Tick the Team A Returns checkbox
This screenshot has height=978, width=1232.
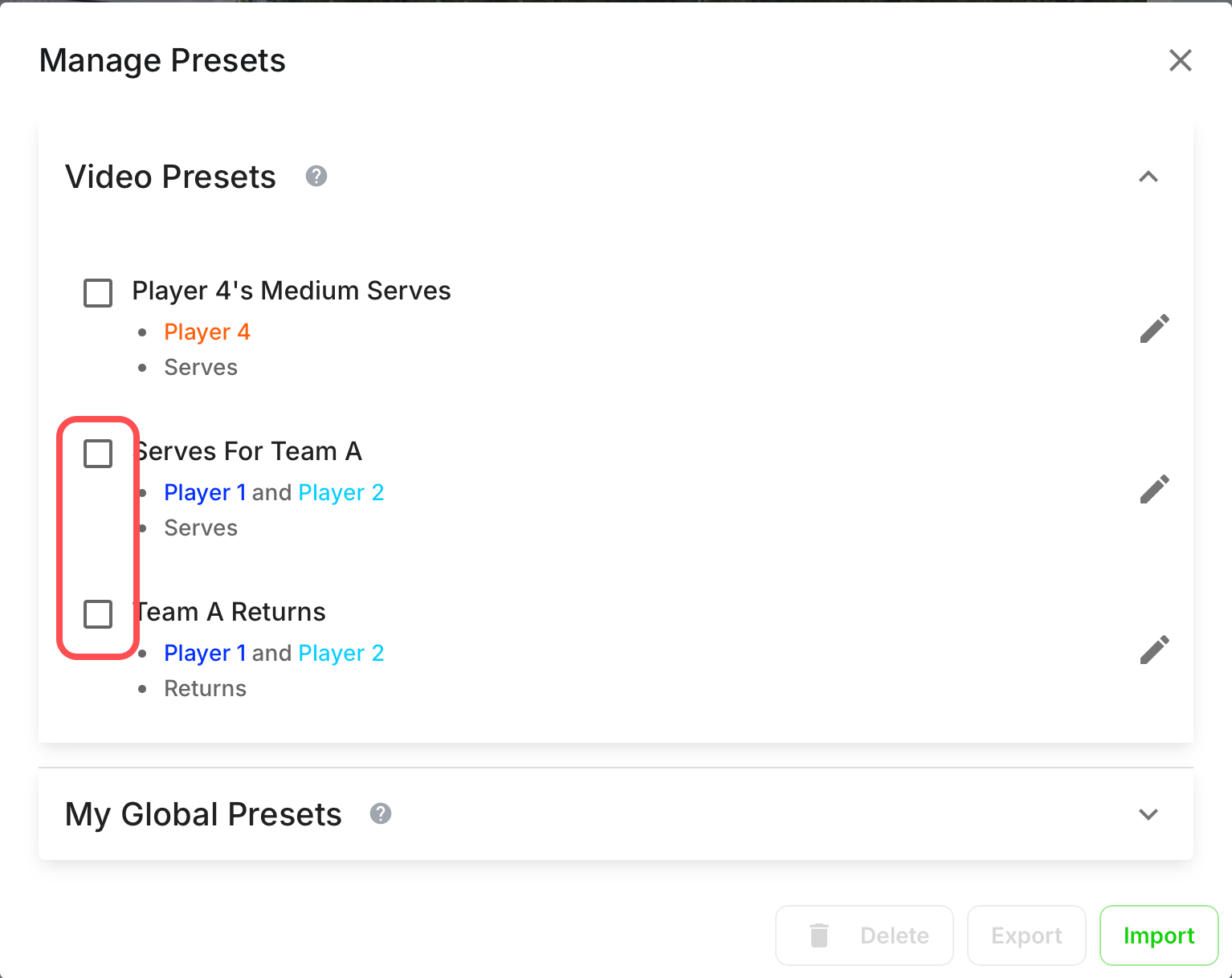[x=98, y=614]
